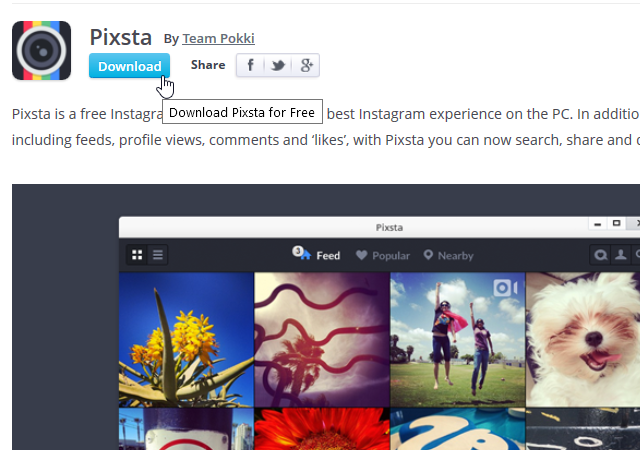The image size is (640, 450).
Task: Click the blue Download button
Action: [129, 65]
